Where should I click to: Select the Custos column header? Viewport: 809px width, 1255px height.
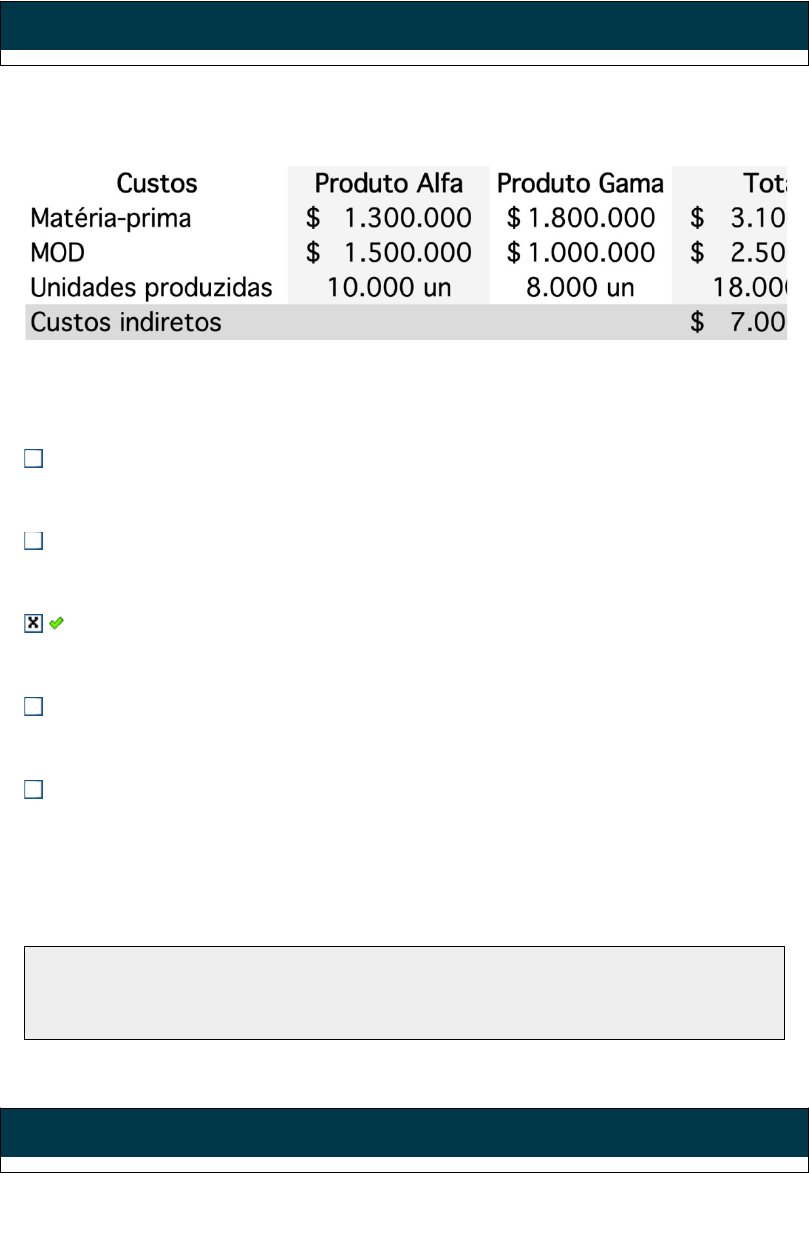click(x=157, y=184)
